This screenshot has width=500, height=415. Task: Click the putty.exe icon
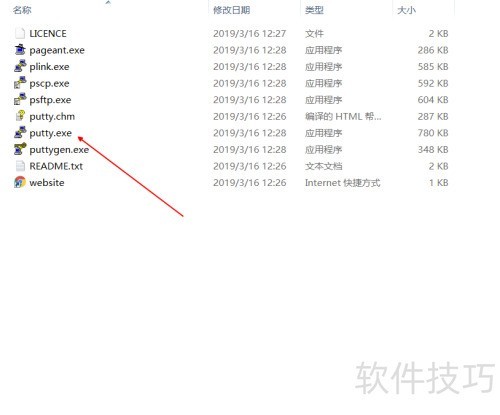point(20,133)
